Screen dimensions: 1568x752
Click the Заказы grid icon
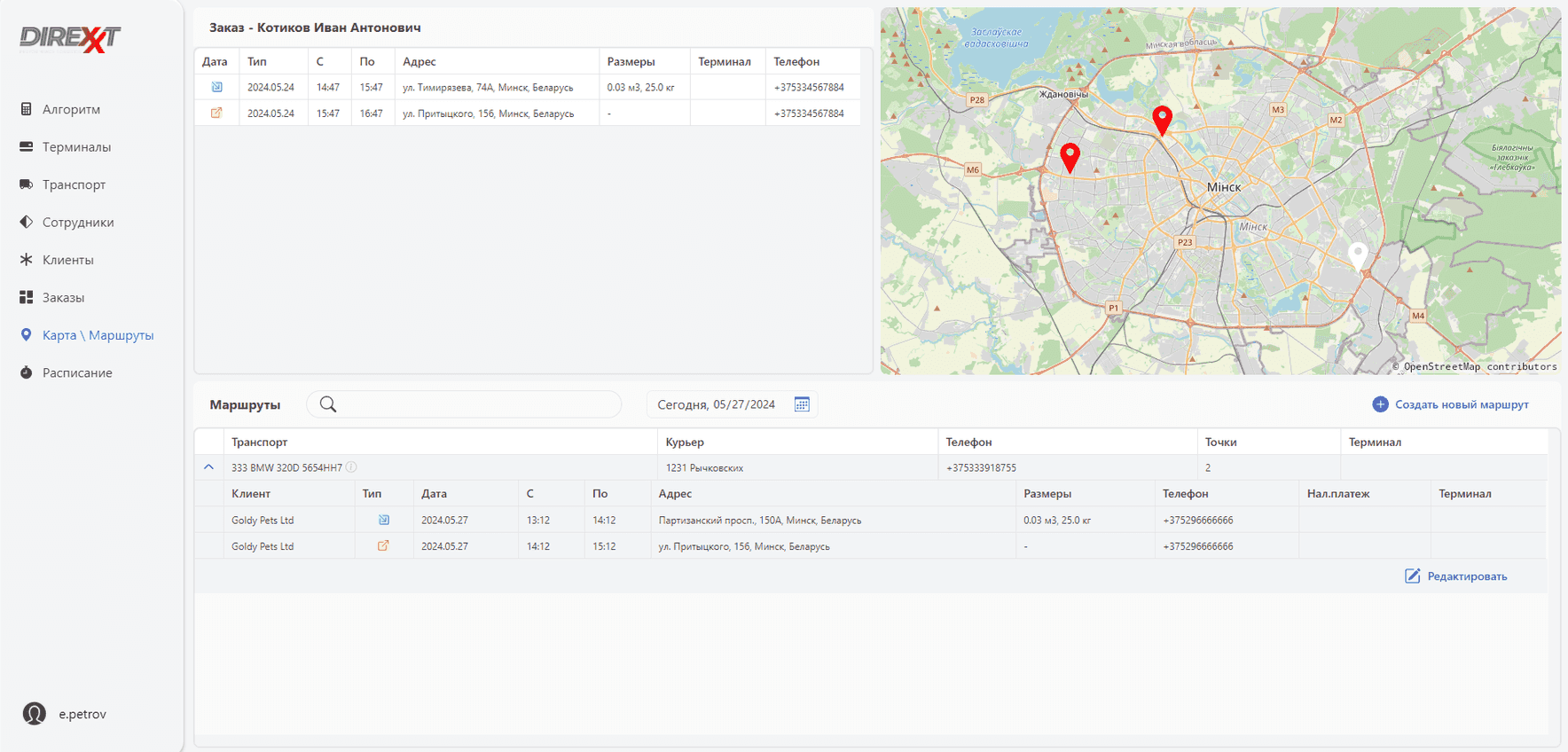tap(26, 297)
